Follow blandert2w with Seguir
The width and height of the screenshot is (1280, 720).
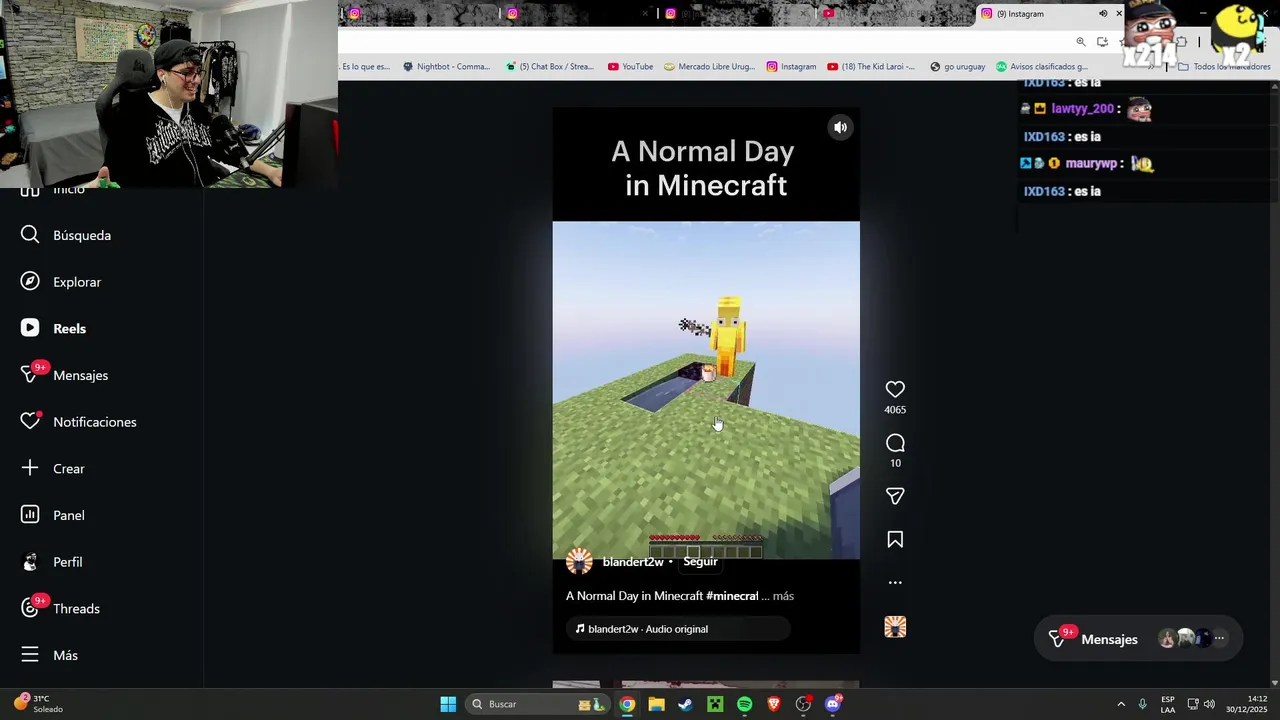[x=700, y=562]
